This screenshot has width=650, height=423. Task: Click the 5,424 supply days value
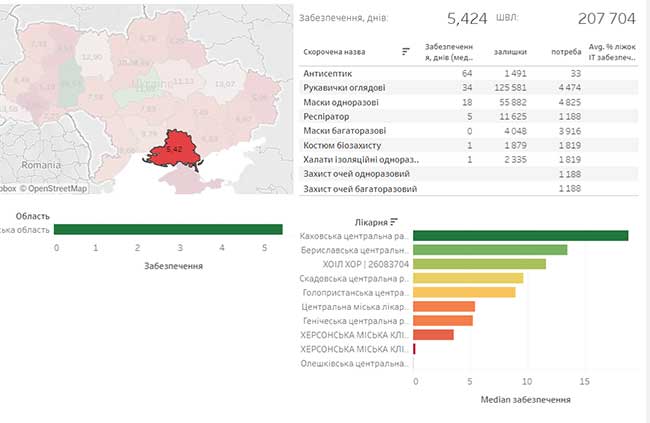tap(467, 18)
